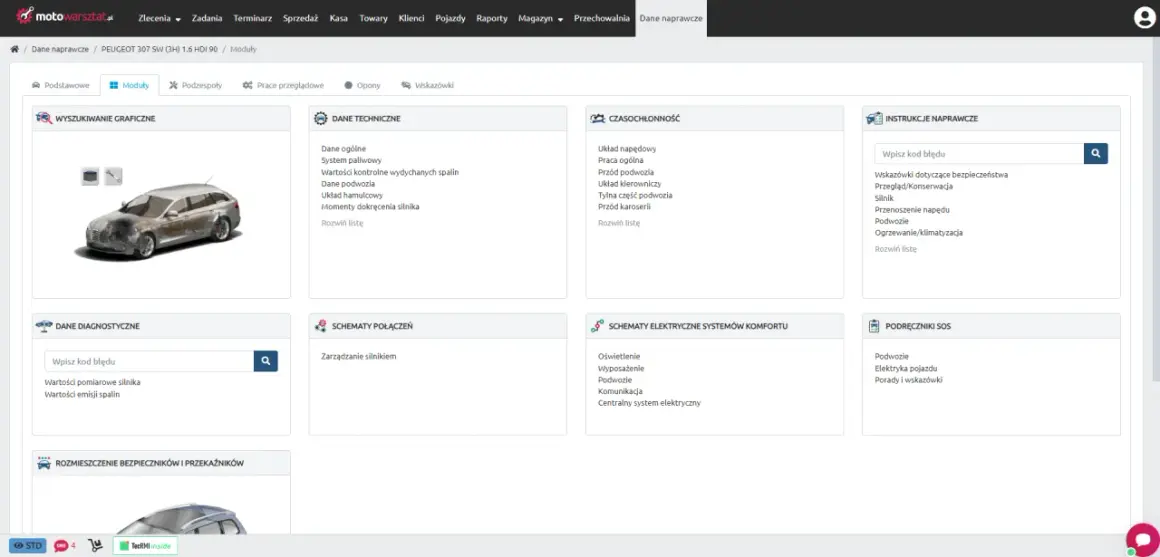1160x557 pixels.
Task: Open the Dane naprawcze menu
Action: pos(671,18)
